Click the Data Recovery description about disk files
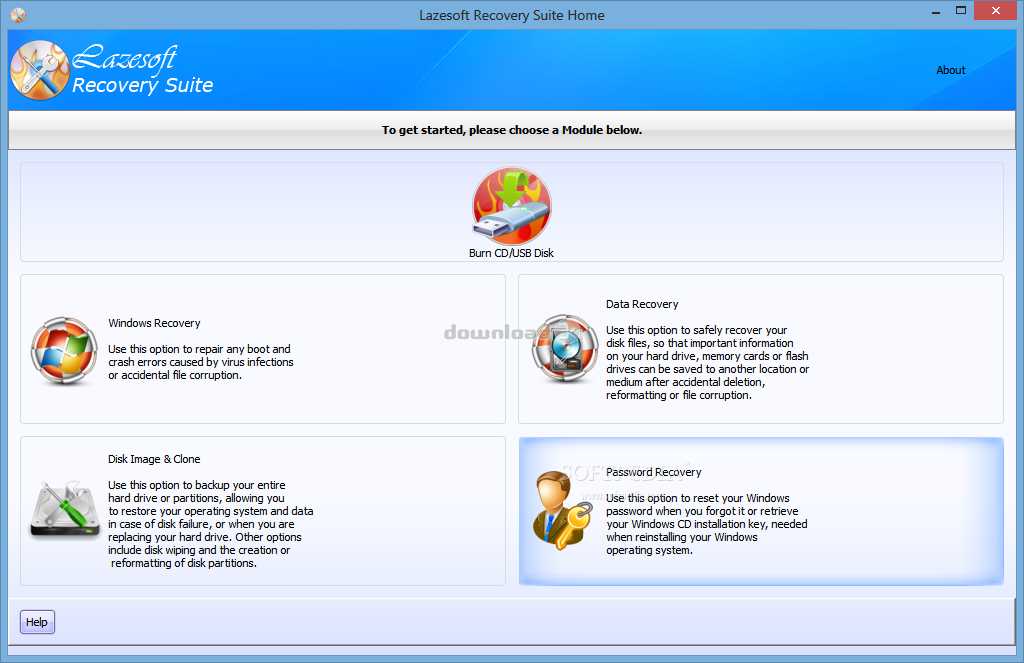The height and width of the screenshot is (663, 1024). click(707, 363)
